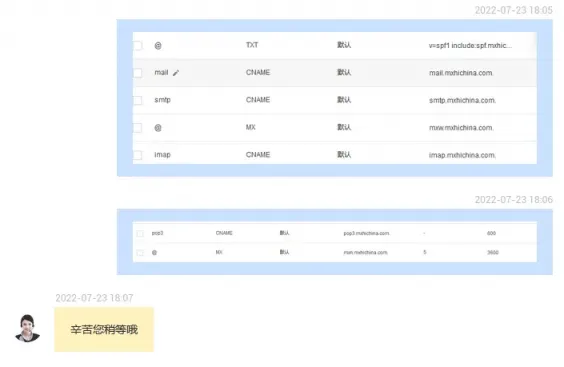Click CNAME type in the smtp row
The image size is (564, 367).
[x=258, y=100]
